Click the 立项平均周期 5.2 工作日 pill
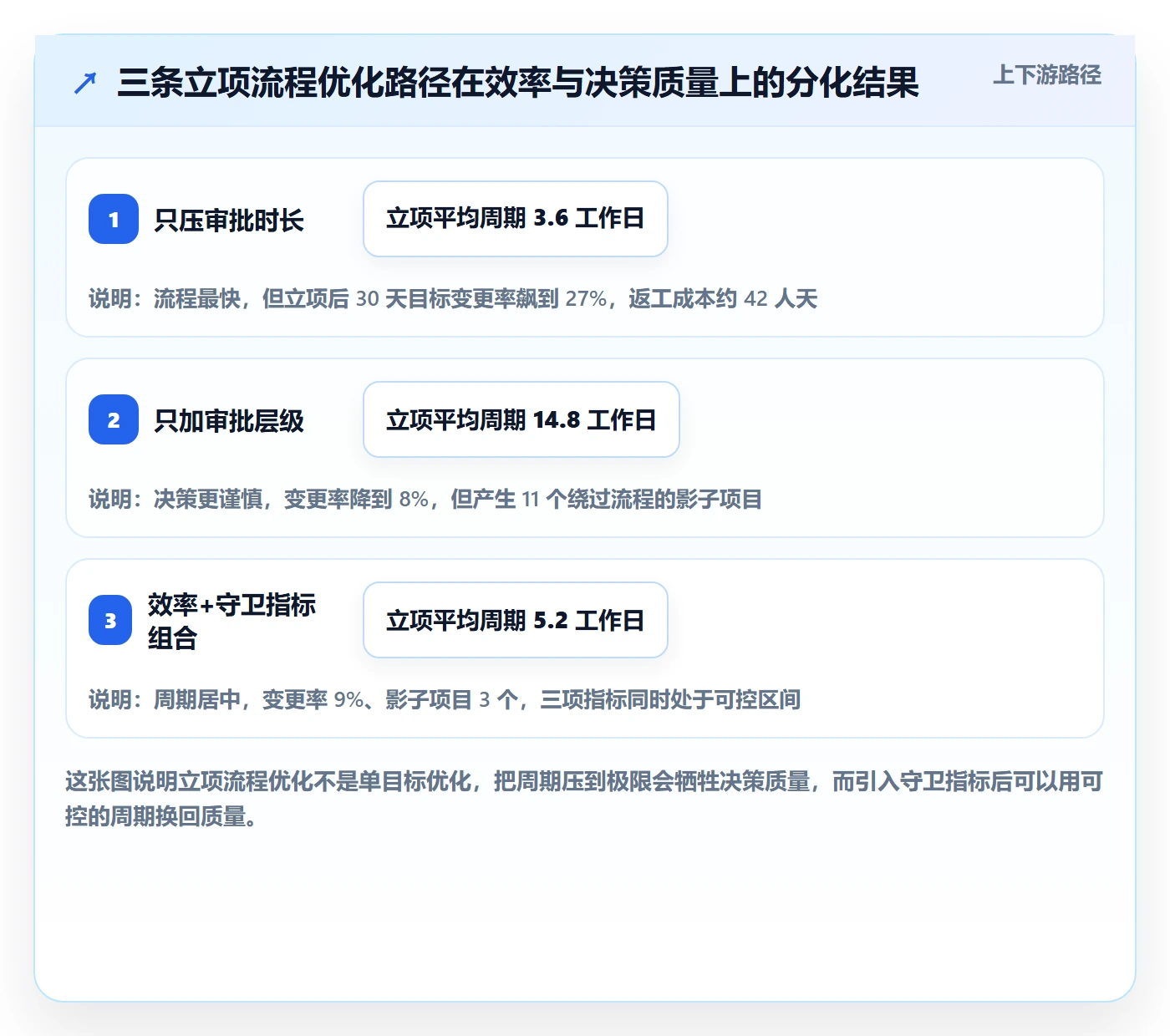 click(x=516, y=620)
